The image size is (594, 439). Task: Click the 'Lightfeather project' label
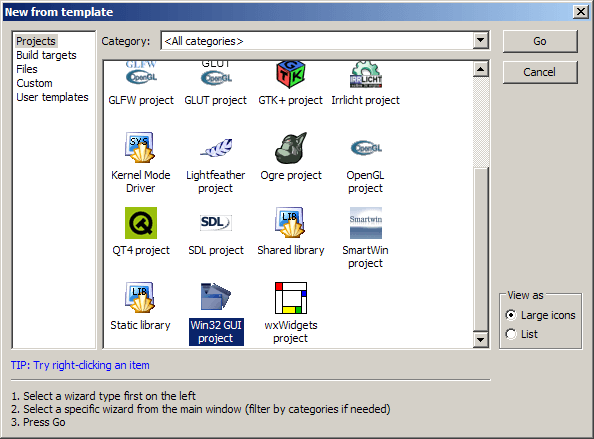[x=216, y=181]
